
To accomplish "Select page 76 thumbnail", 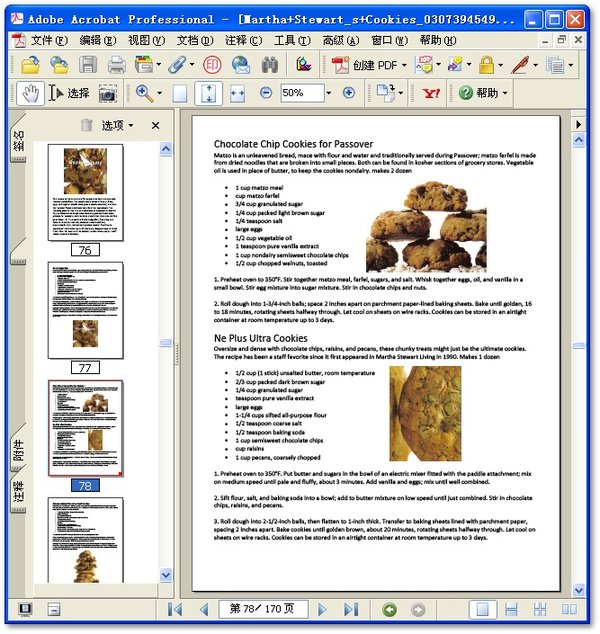I will pos(85,193).
